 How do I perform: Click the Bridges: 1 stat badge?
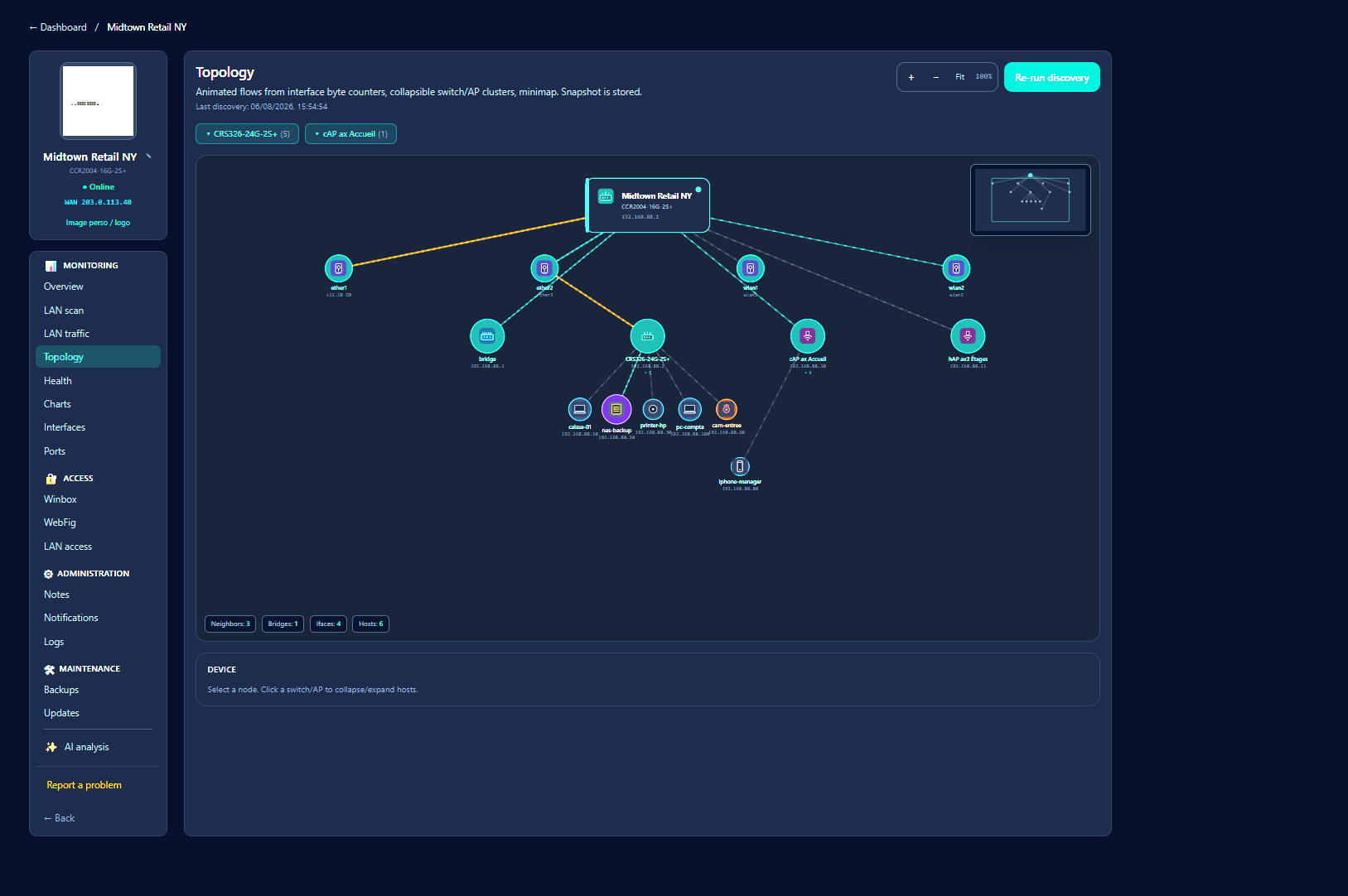pos(283,624)
